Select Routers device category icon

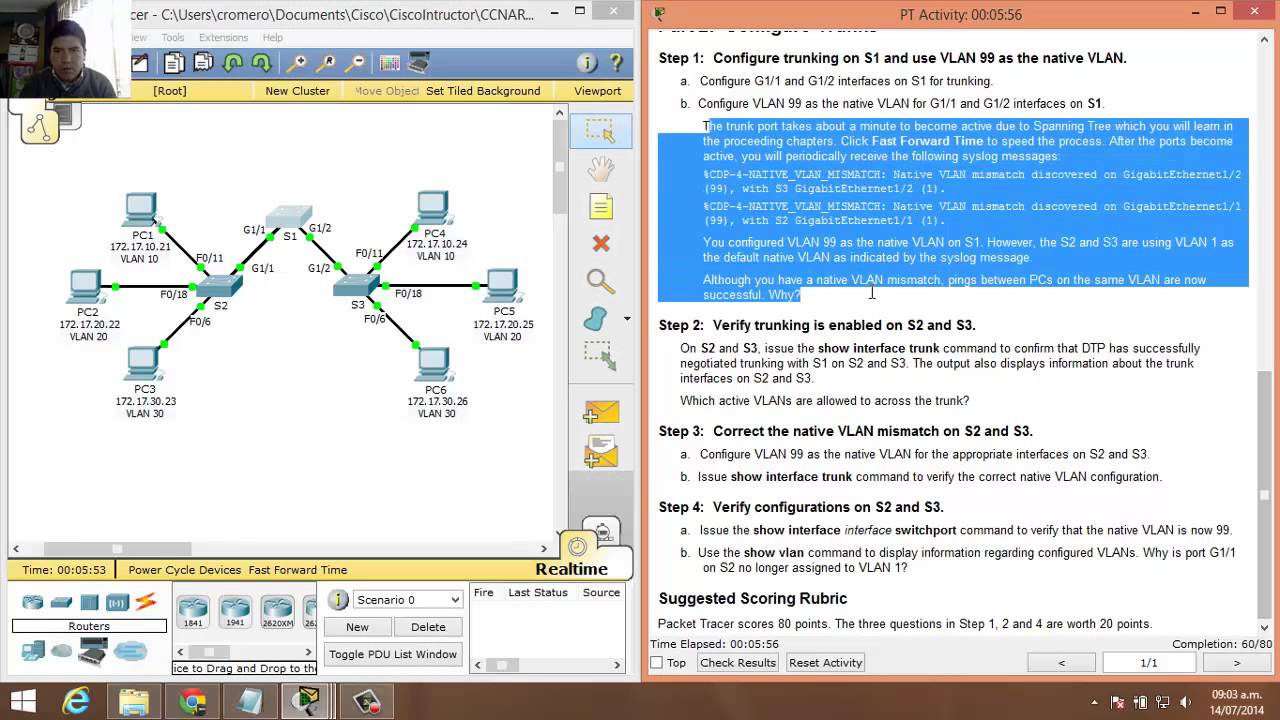click(x=33, y=602)
